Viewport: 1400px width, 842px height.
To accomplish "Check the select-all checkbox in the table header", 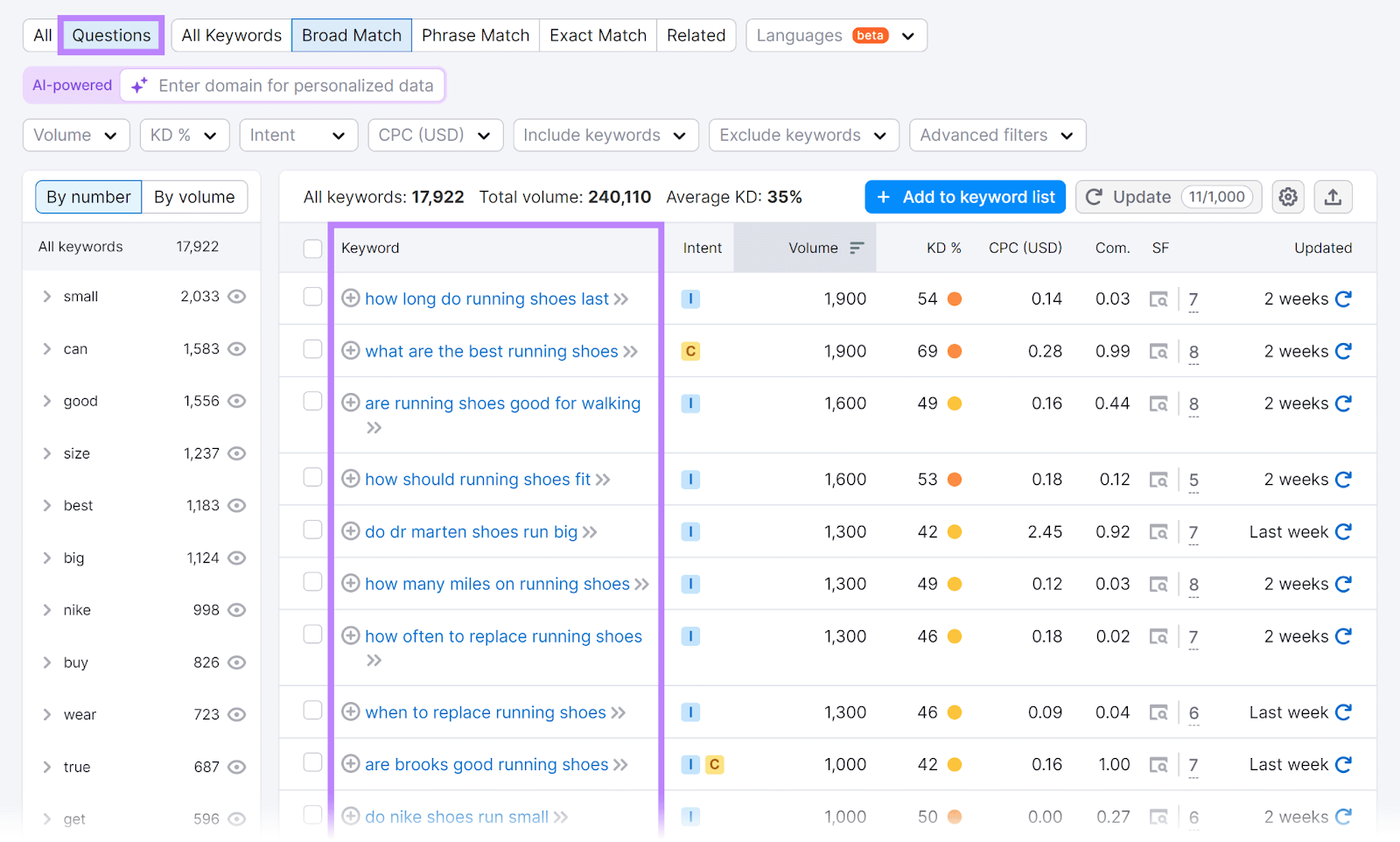I will click(312, 248).
